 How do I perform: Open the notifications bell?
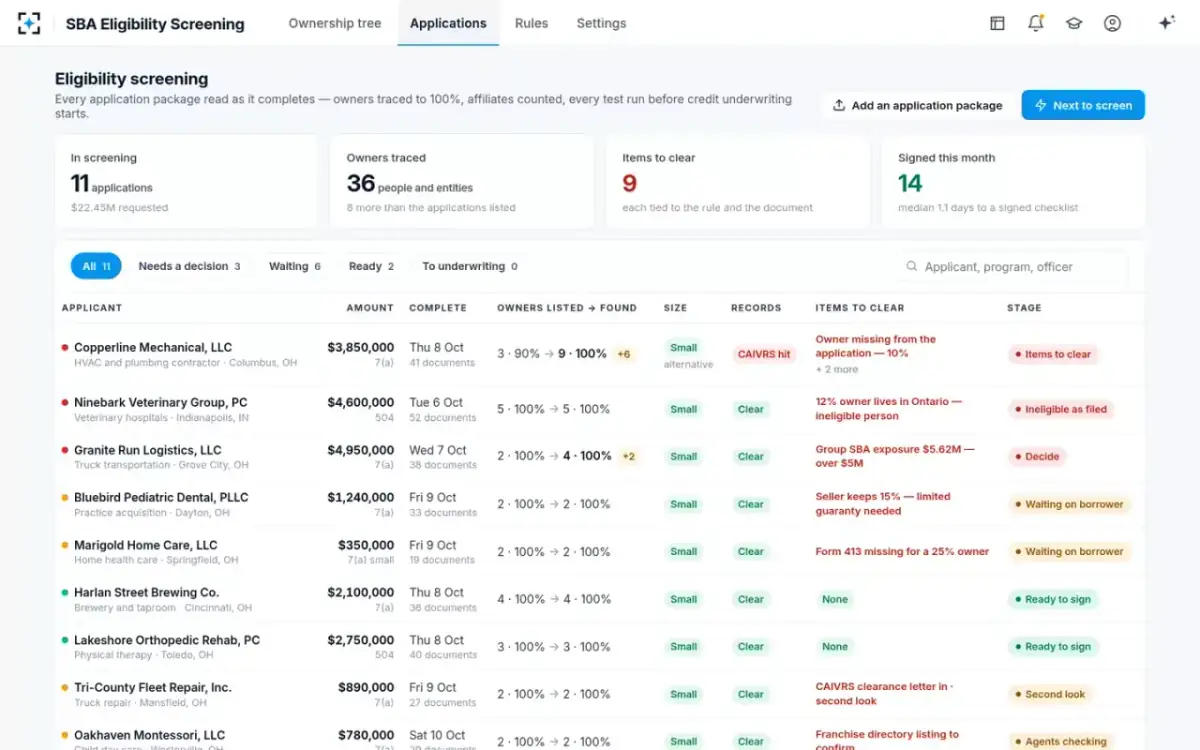click(x=1035, y=23)
